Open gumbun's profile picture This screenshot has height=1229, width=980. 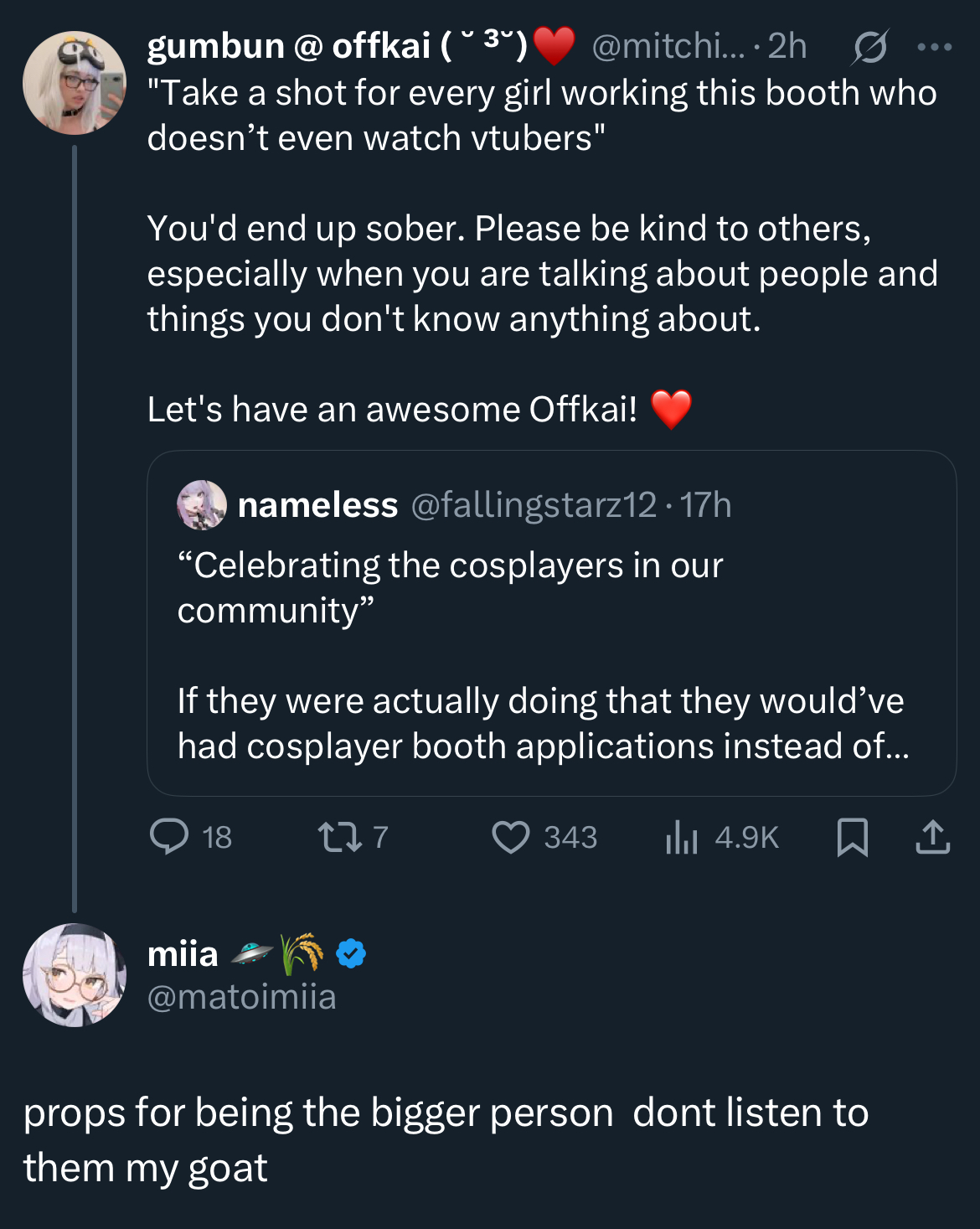coord(75,83)
